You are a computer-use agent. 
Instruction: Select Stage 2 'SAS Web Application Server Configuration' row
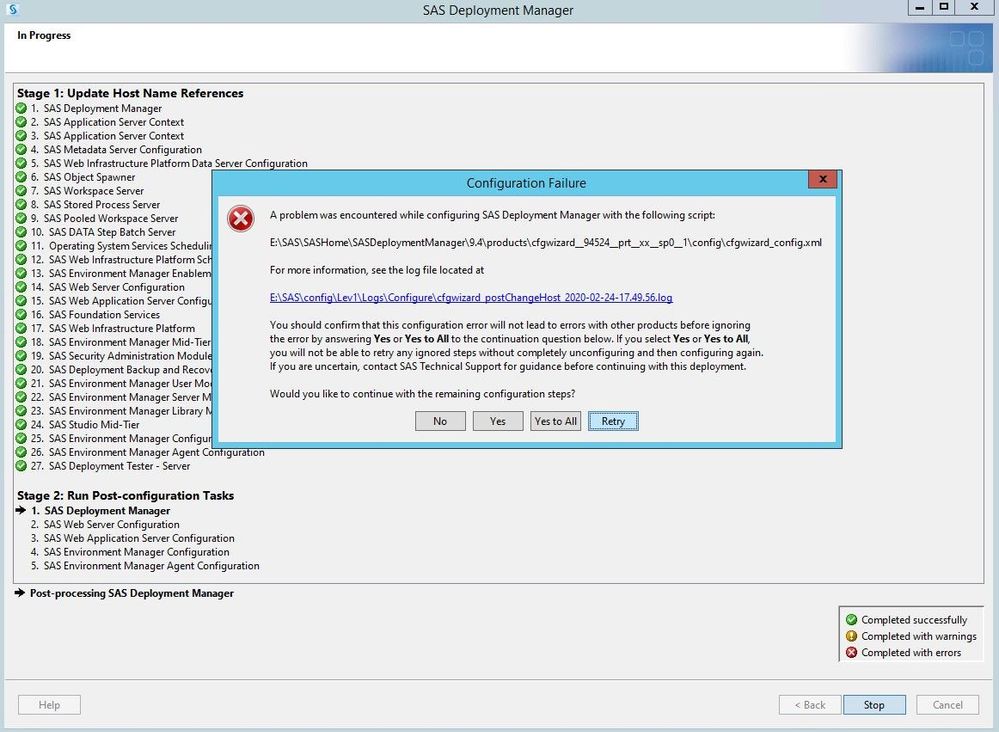point(133,538)
